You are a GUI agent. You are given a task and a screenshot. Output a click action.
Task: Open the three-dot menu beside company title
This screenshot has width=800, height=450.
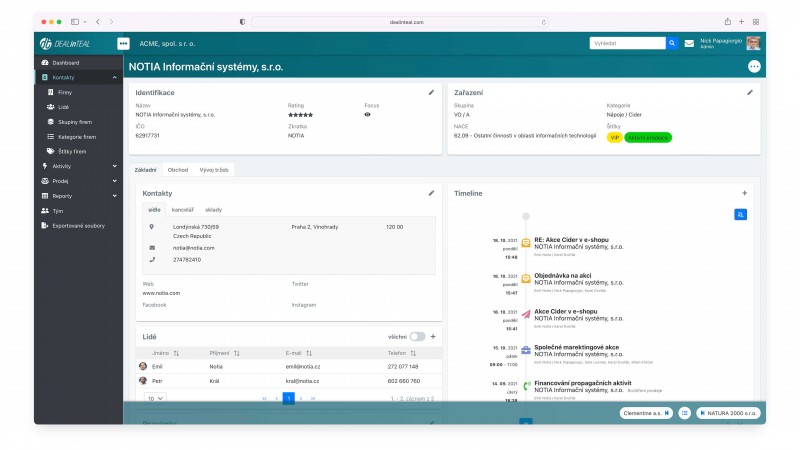754,66
